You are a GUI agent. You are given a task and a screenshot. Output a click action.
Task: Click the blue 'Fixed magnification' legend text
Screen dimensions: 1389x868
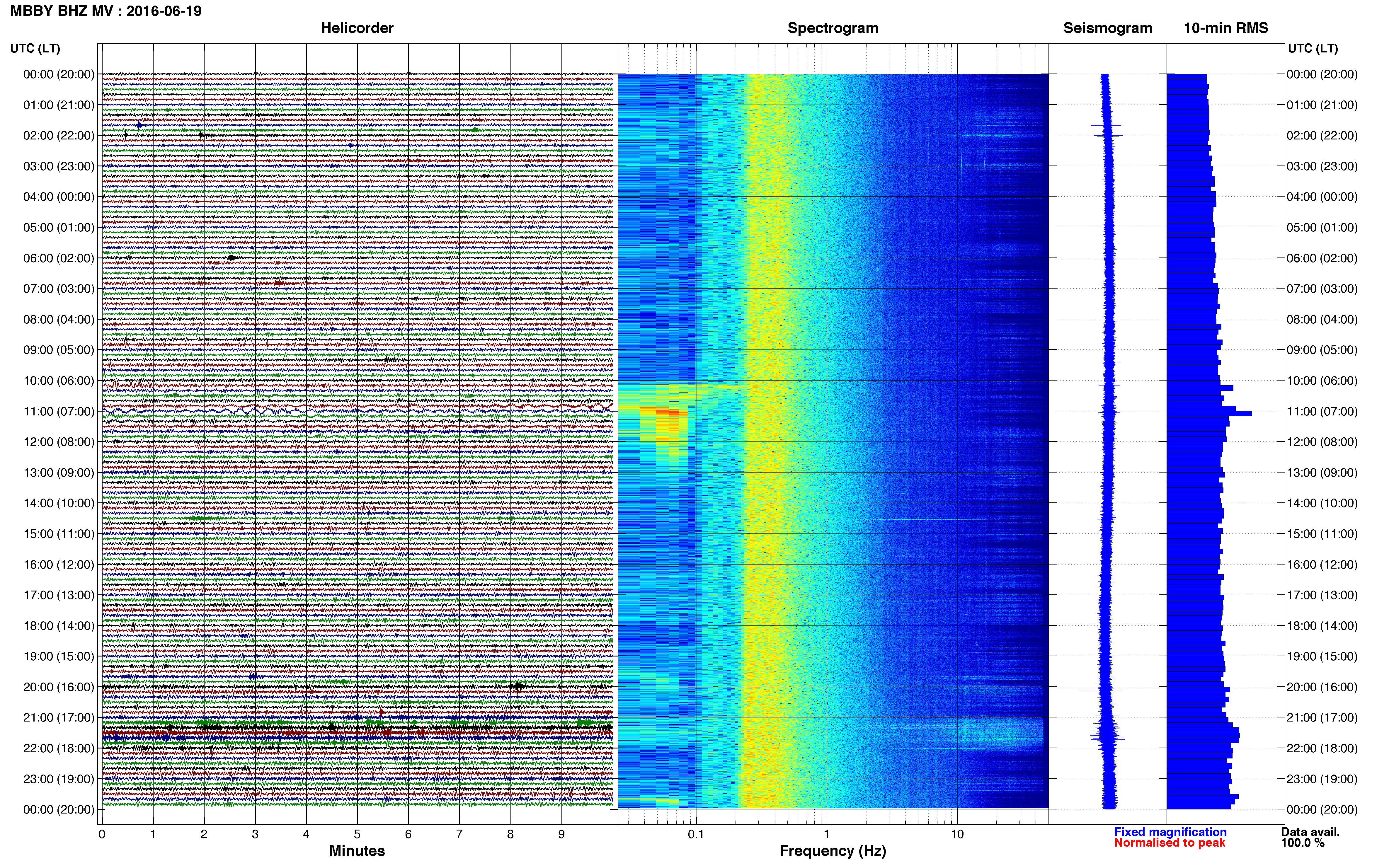coord(1170,832)
